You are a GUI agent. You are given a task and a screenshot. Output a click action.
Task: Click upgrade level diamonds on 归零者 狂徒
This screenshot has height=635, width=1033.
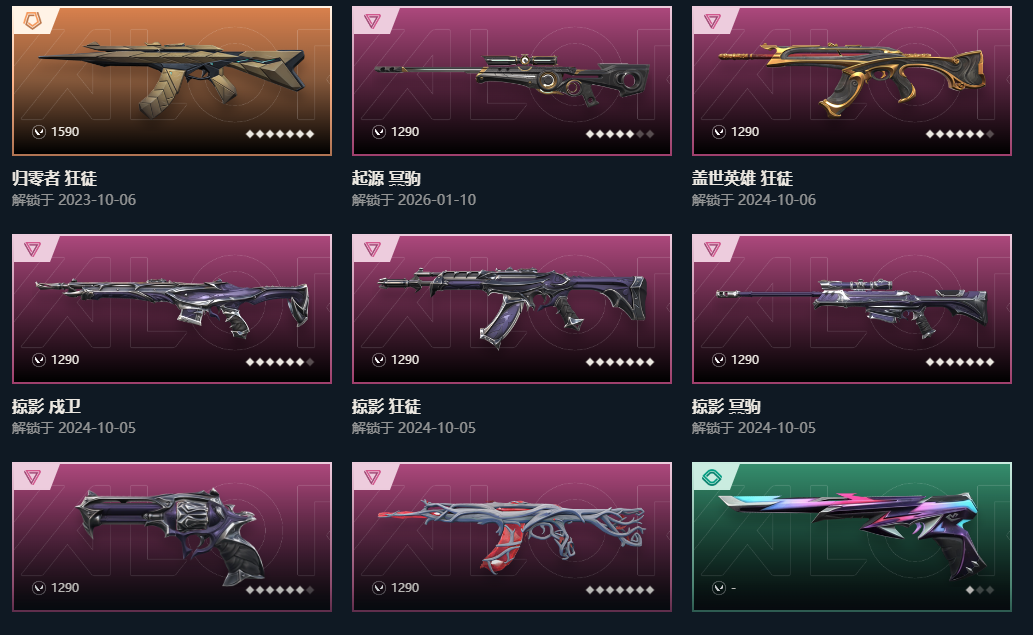pos(280,134)
